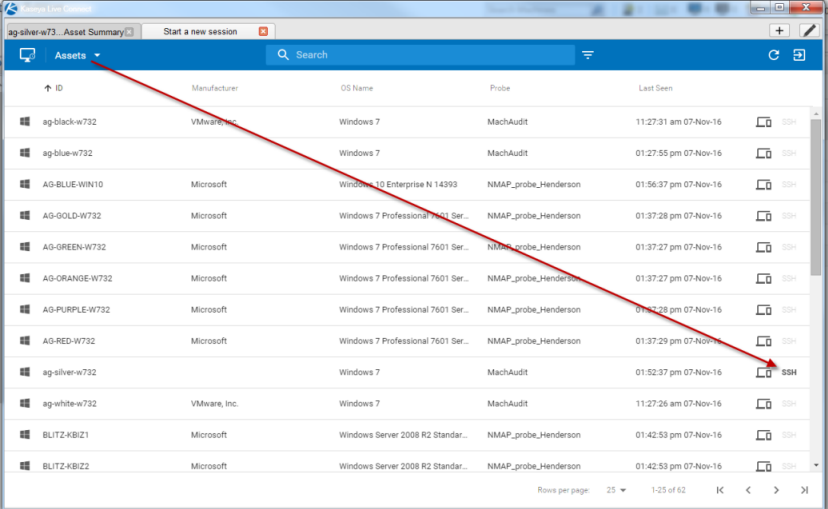Select the AG-PURPLE-W732 asset name

(x=77, y=309)
